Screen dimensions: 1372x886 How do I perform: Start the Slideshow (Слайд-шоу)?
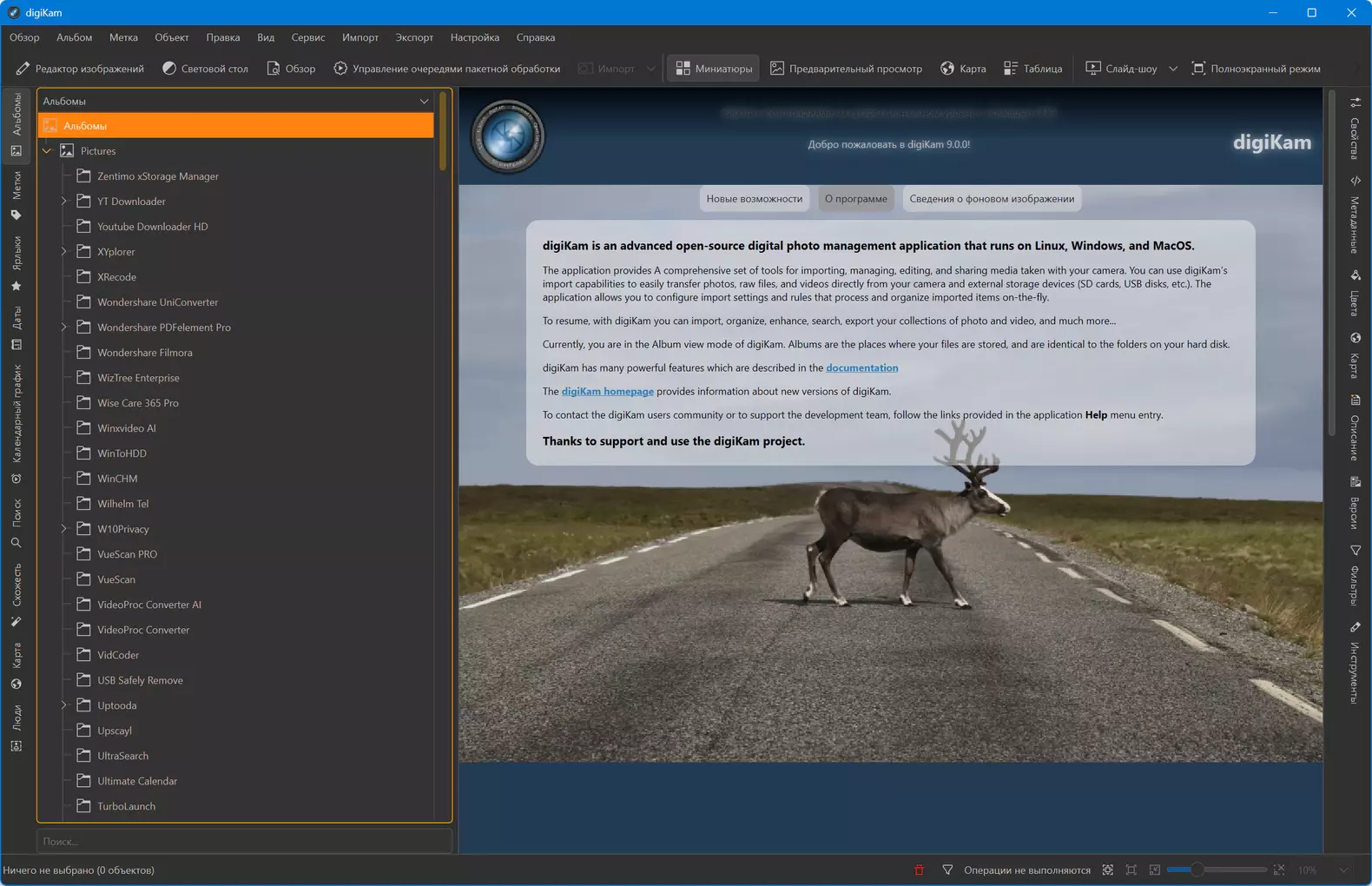click(x=1121, y=69)
